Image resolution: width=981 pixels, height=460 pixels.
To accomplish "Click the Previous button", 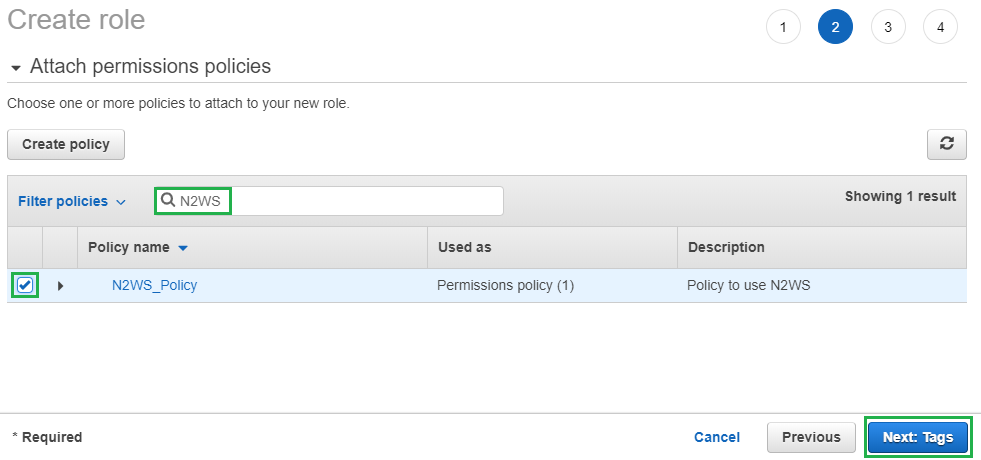I will coord(811,437).
